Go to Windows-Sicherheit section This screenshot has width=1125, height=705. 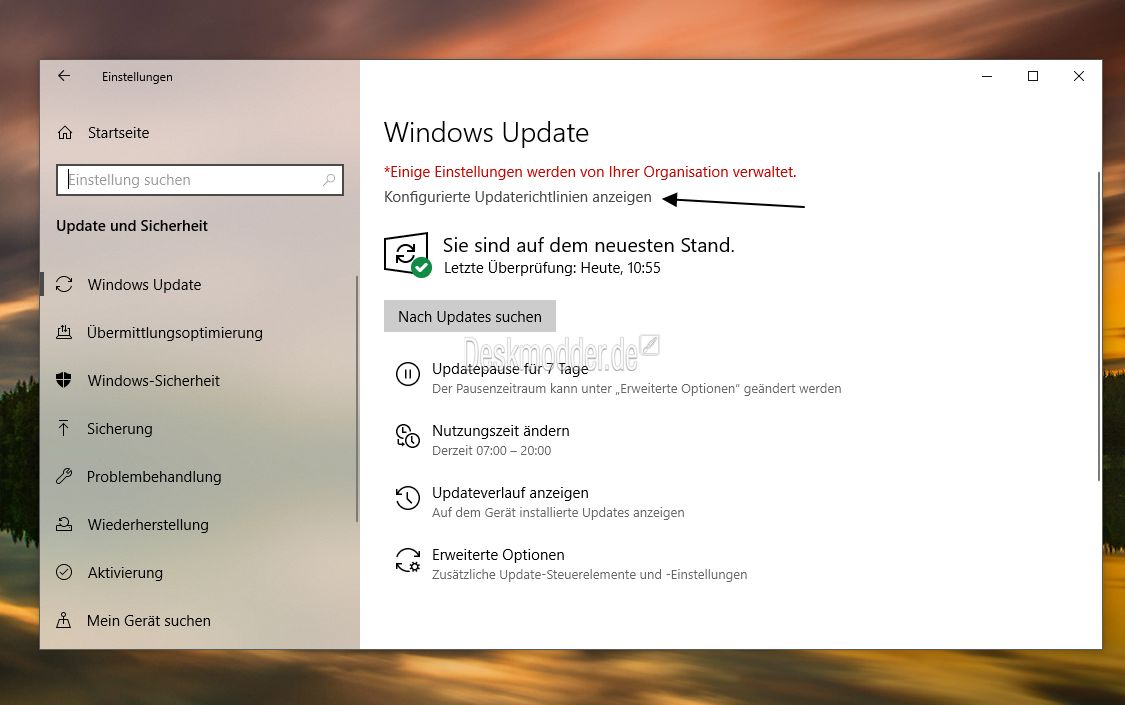(154, 381)
